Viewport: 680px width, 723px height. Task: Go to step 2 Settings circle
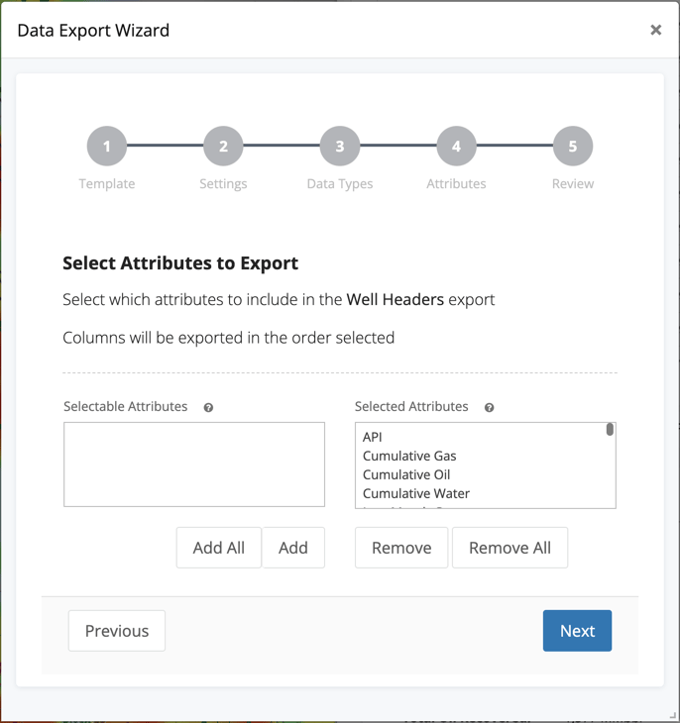click(x=223, y=146)
